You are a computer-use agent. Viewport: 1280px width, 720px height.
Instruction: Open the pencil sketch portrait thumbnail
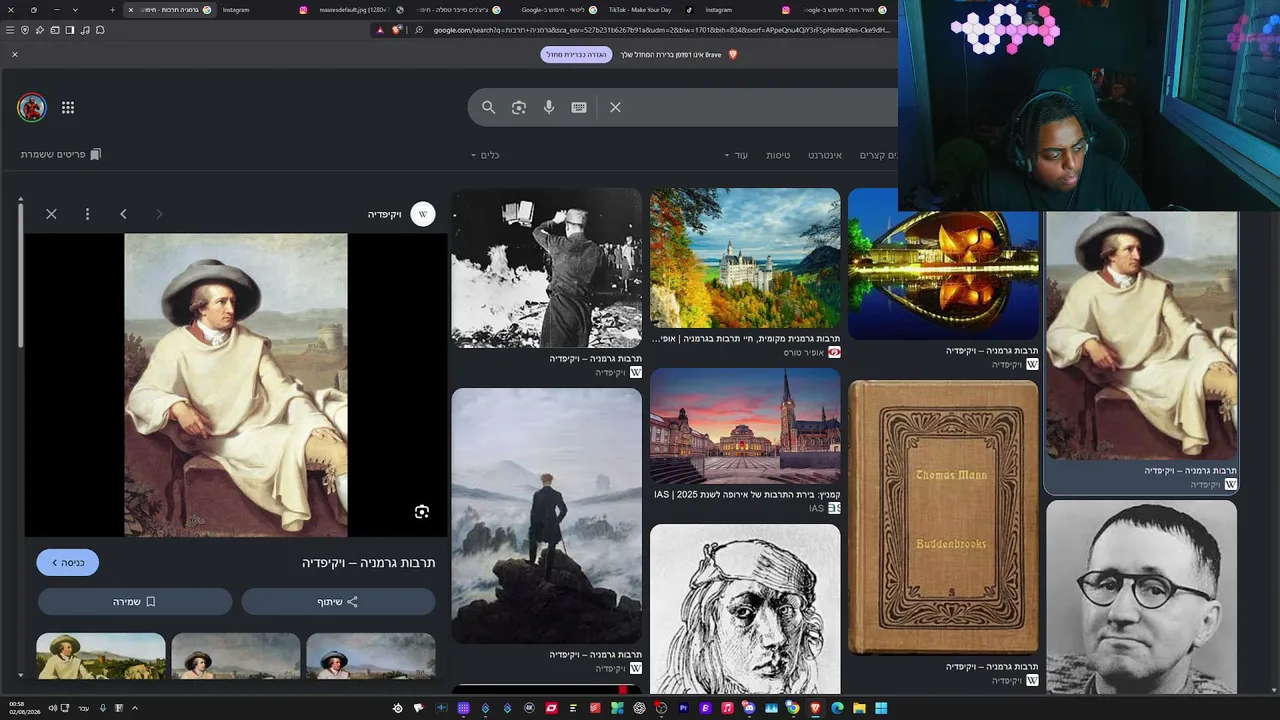click(745, 609)
